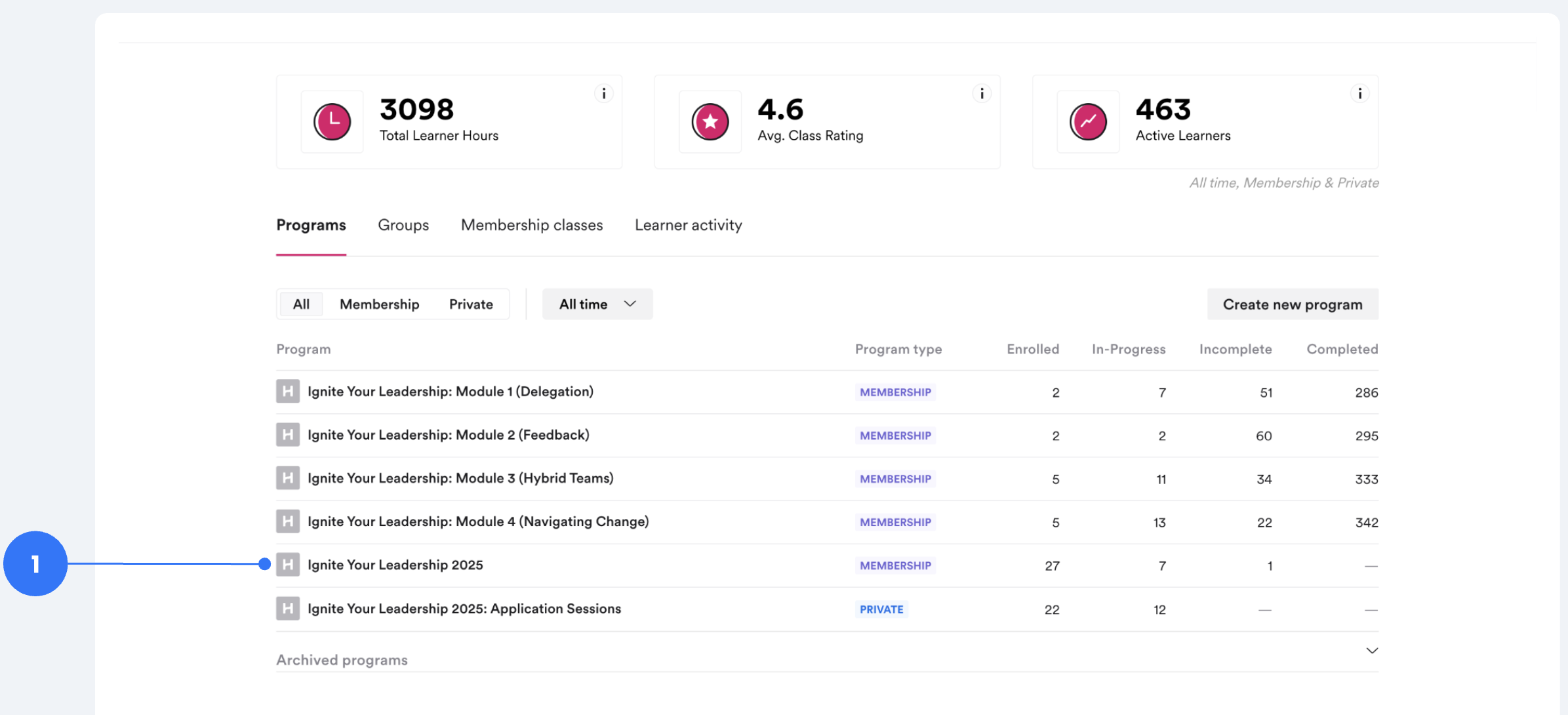Screen dimensions: 1568x715
Task: Open info tooltip for Total Learner Hours
Action: [604, 94]
